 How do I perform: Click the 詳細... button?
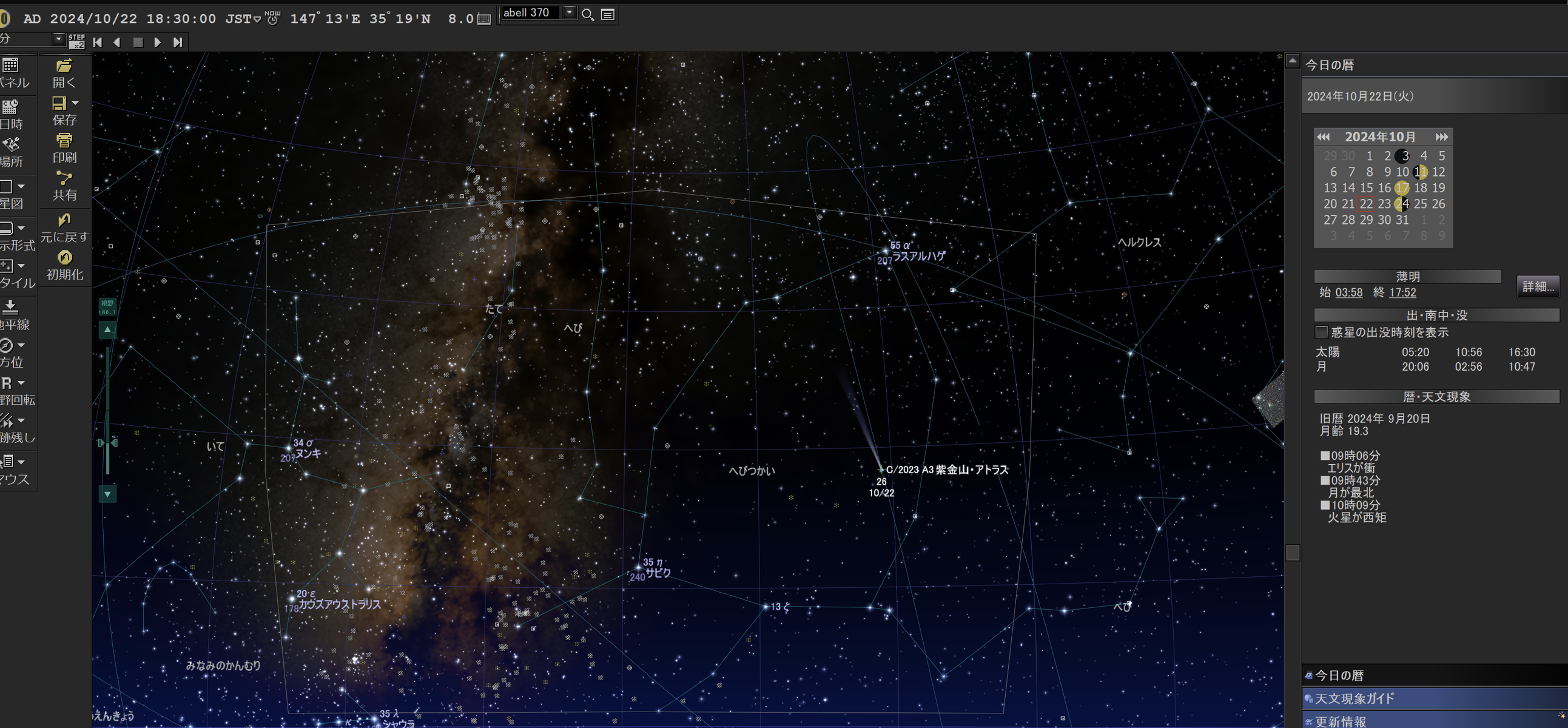(x=1537, y=286)
